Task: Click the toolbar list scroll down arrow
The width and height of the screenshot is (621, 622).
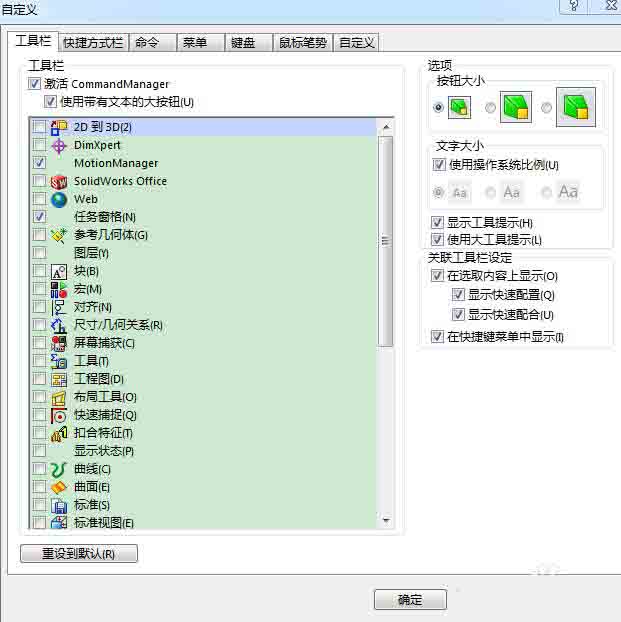Action: [x=386, y=520]
